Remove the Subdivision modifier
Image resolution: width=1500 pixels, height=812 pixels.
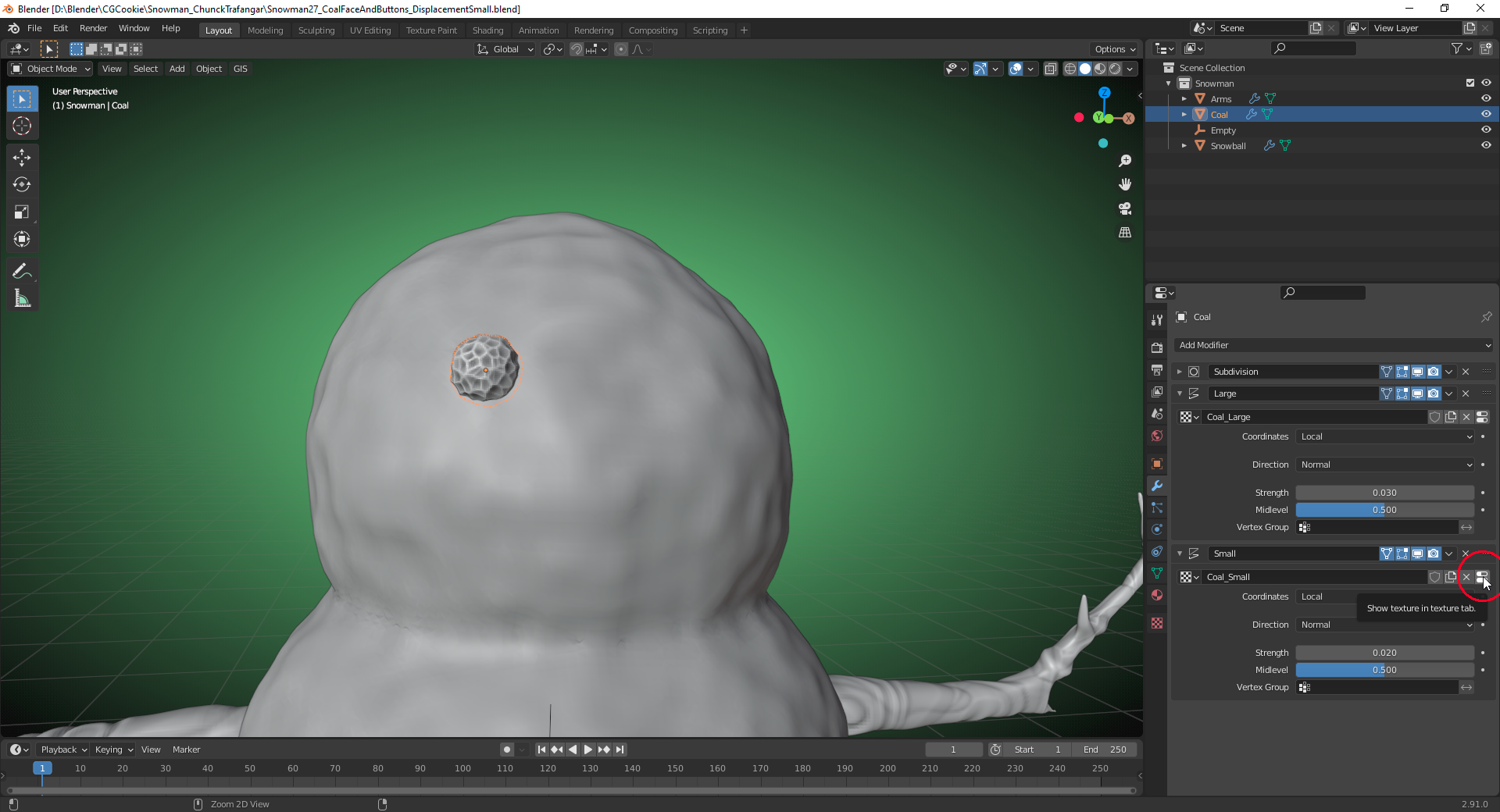(x=1466, y=372)
